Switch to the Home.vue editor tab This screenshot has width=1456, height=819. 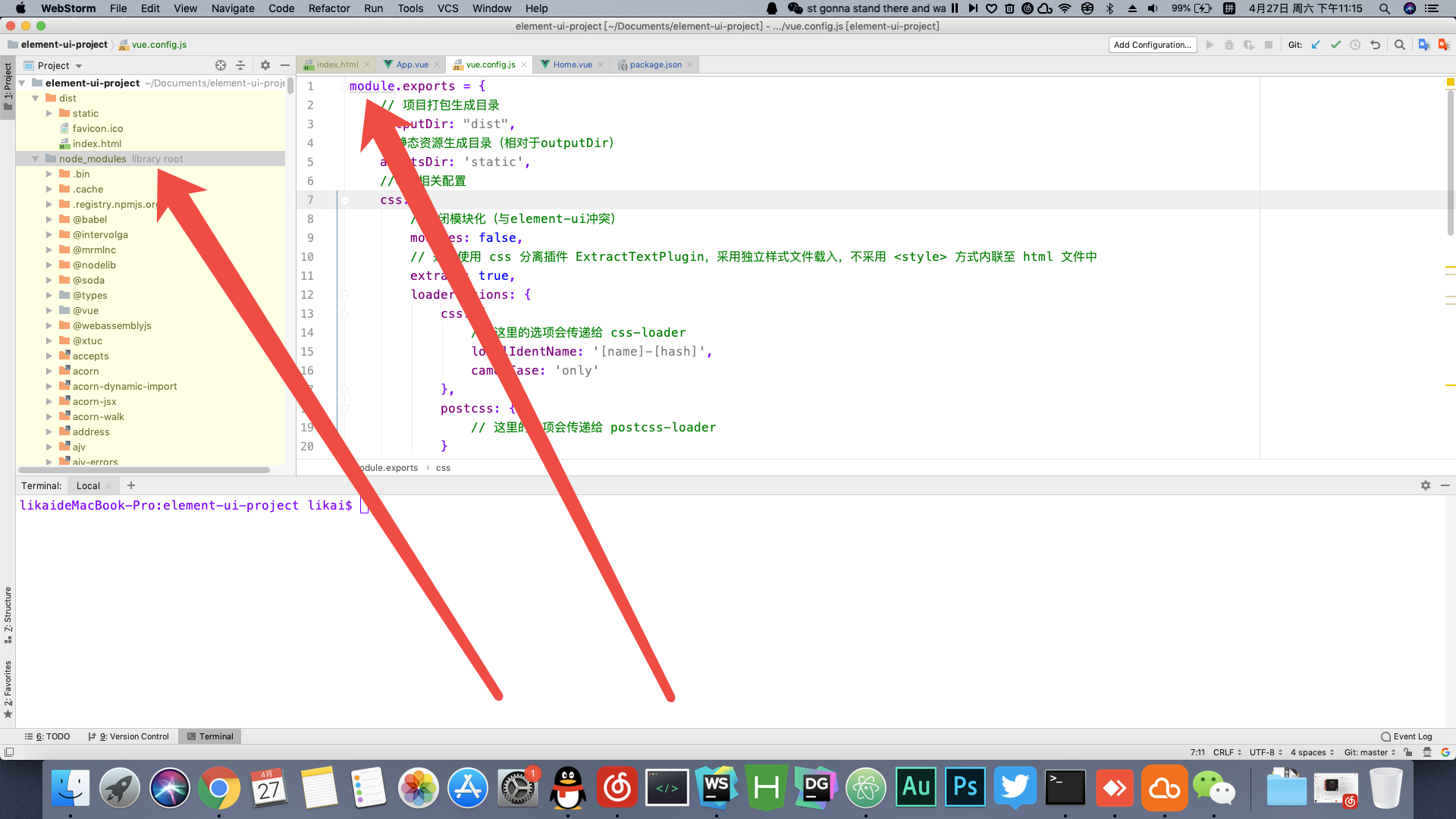tap(572, 64)
